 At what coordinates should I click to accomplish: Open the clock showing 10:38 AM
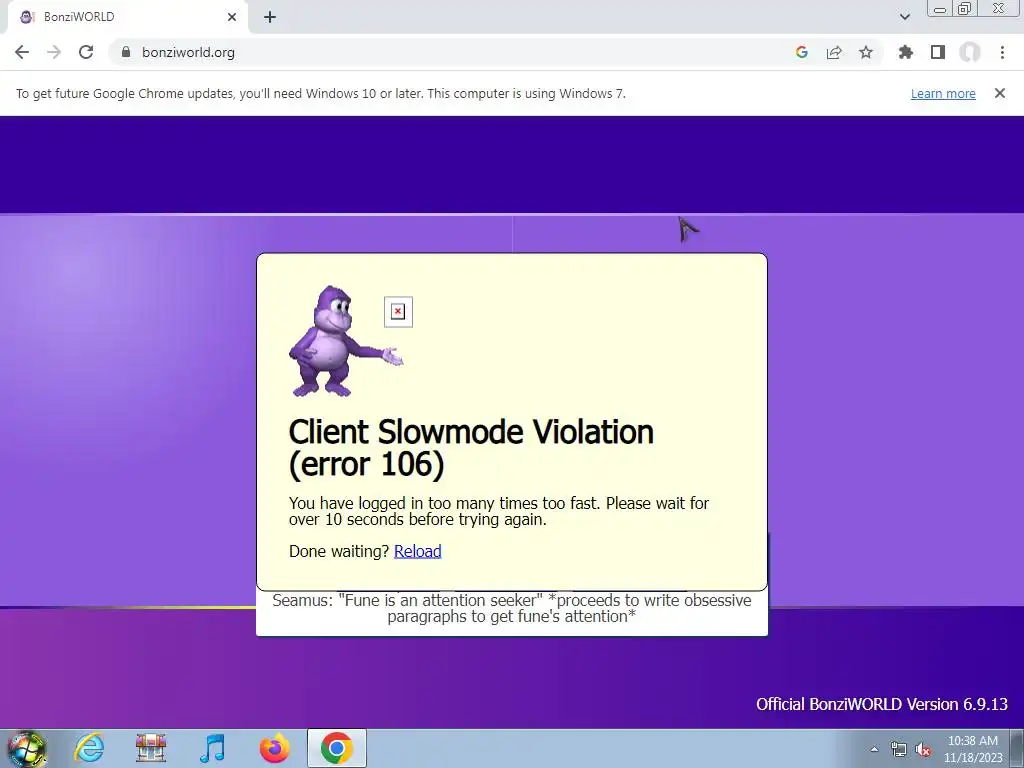[x=973, y=749]
